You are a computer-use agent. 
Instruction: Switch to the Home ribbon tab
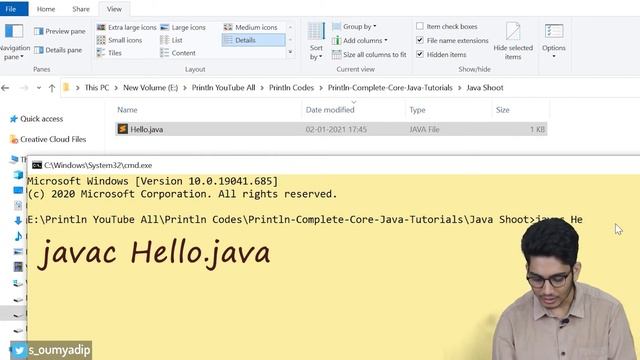[46, 9]
